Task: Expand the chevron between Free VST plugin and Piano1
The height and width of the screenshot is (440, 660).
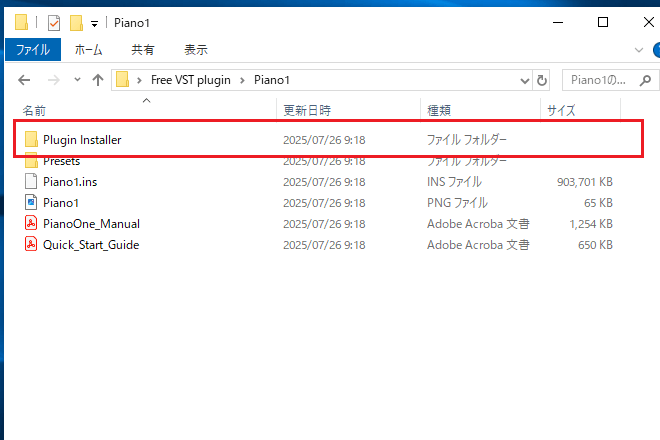Action: coord(242,80)
